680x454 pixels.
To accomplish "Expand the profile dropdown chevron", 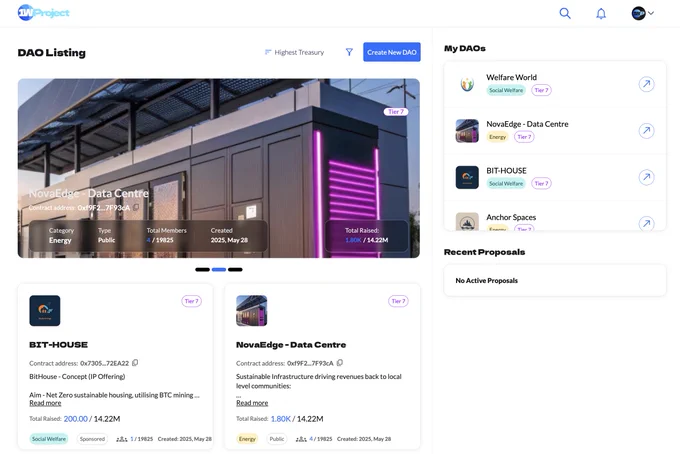I will click(x=651, y=13).
